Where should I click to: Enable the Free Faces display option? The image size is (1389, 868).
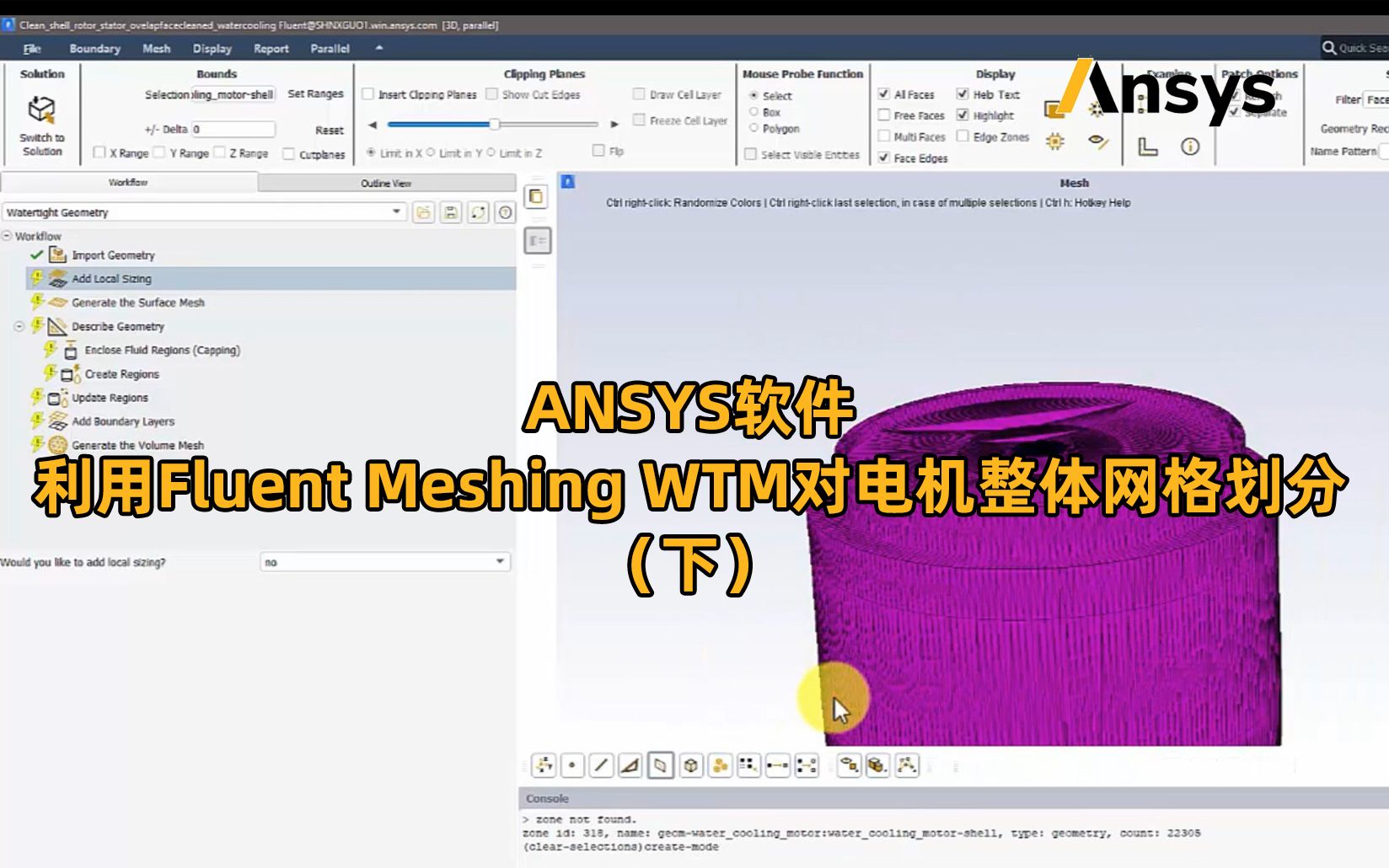(x=882, y=115)
